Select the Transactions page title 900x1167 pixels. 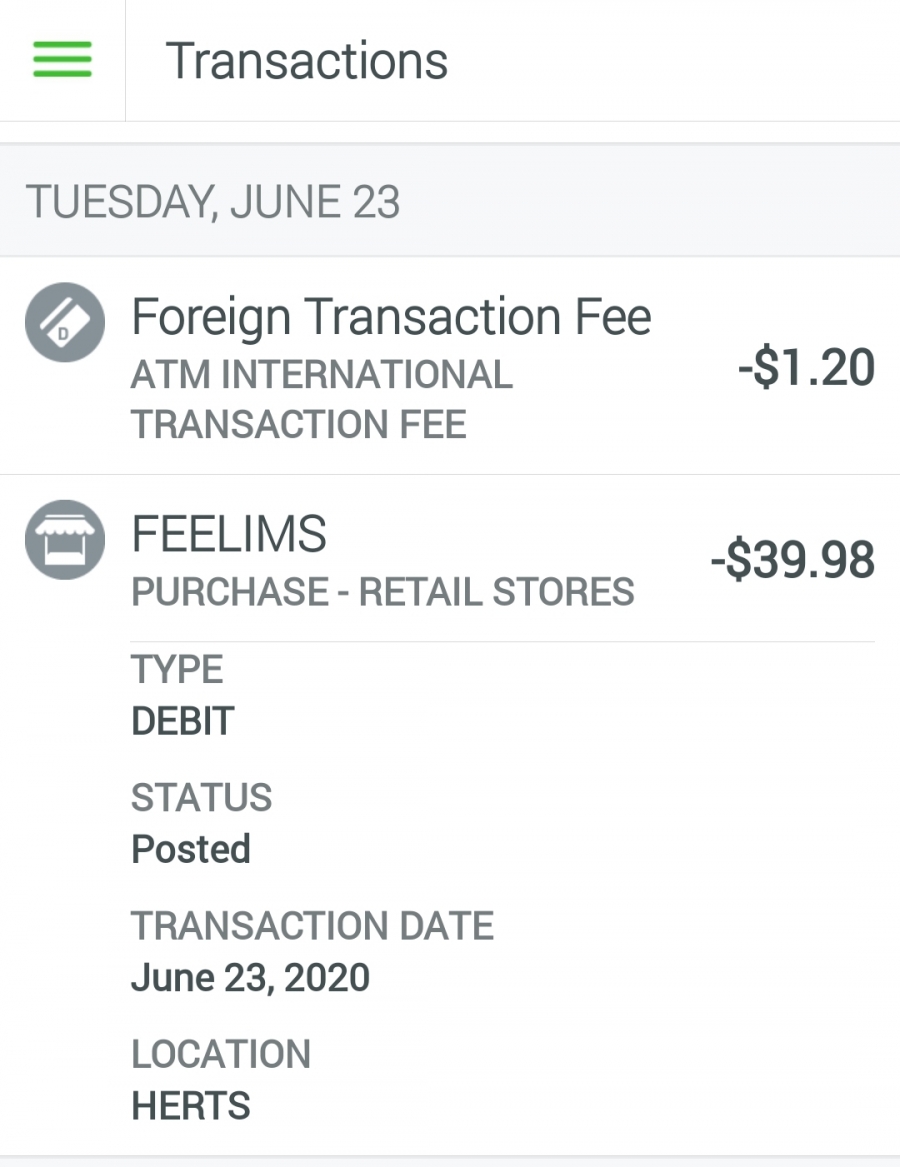pos(306,60)
